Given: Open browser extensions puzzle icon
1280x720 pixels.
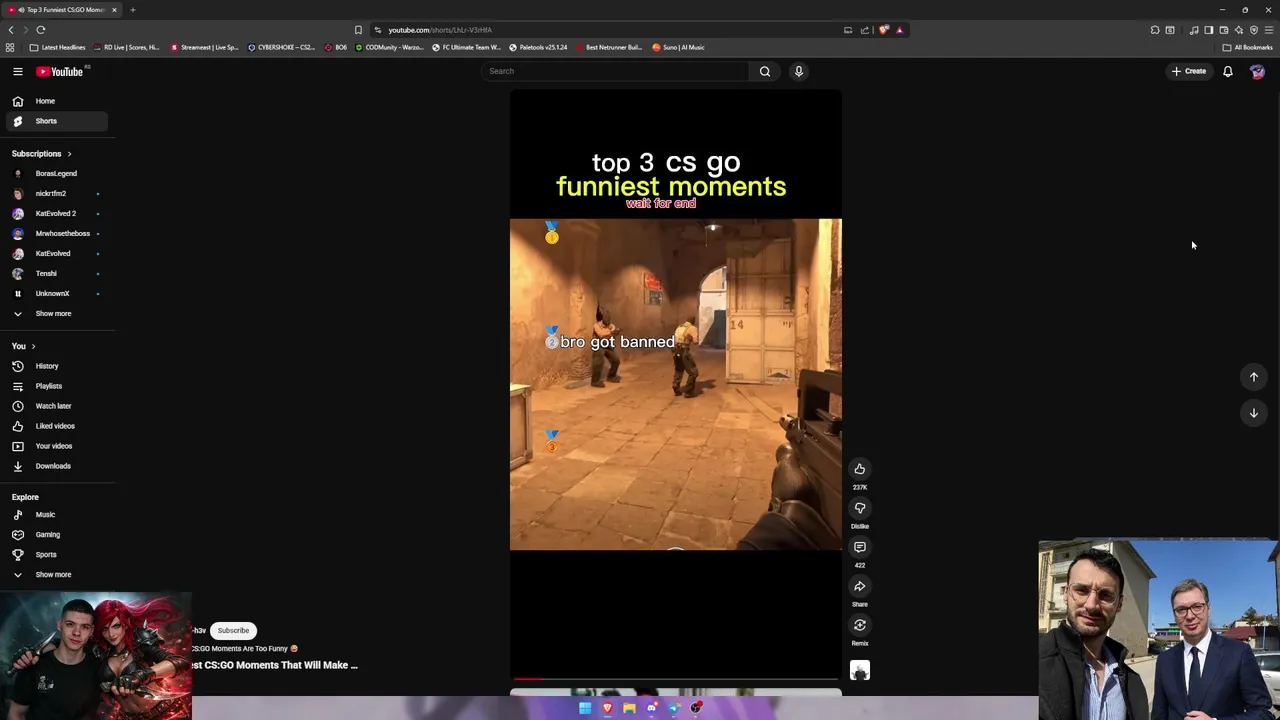Looking at the screenshot, I should (1155, 30).
